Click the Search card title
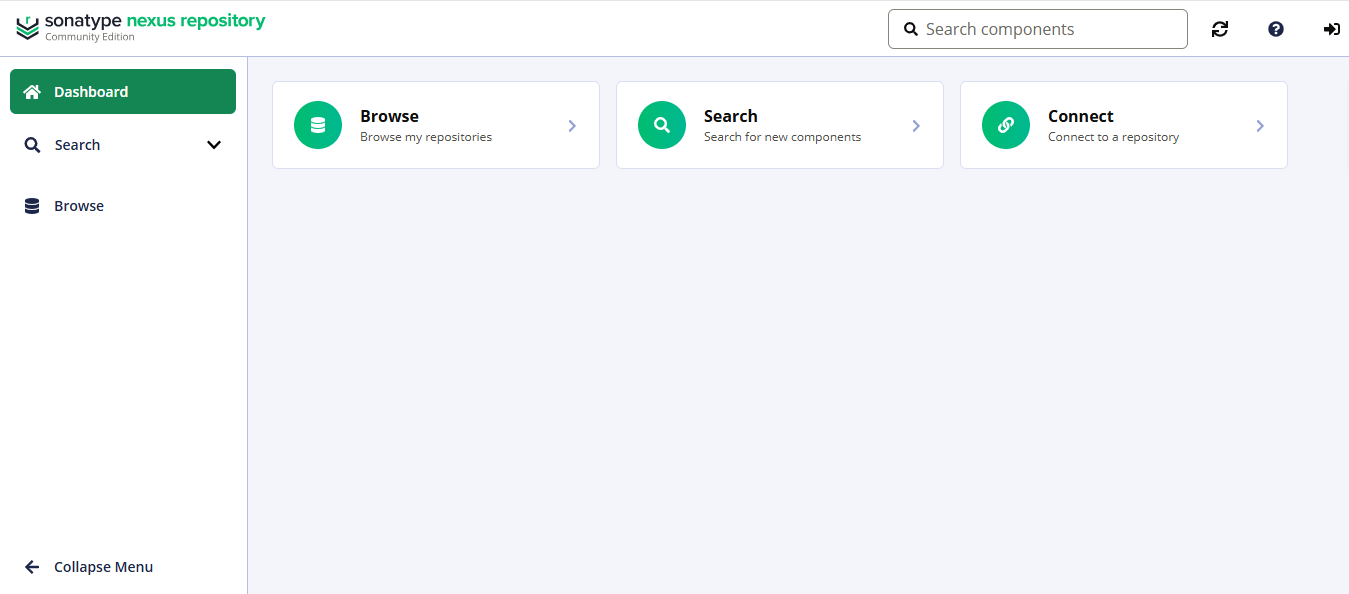The image size is (1349, 594). click(731, 116)
